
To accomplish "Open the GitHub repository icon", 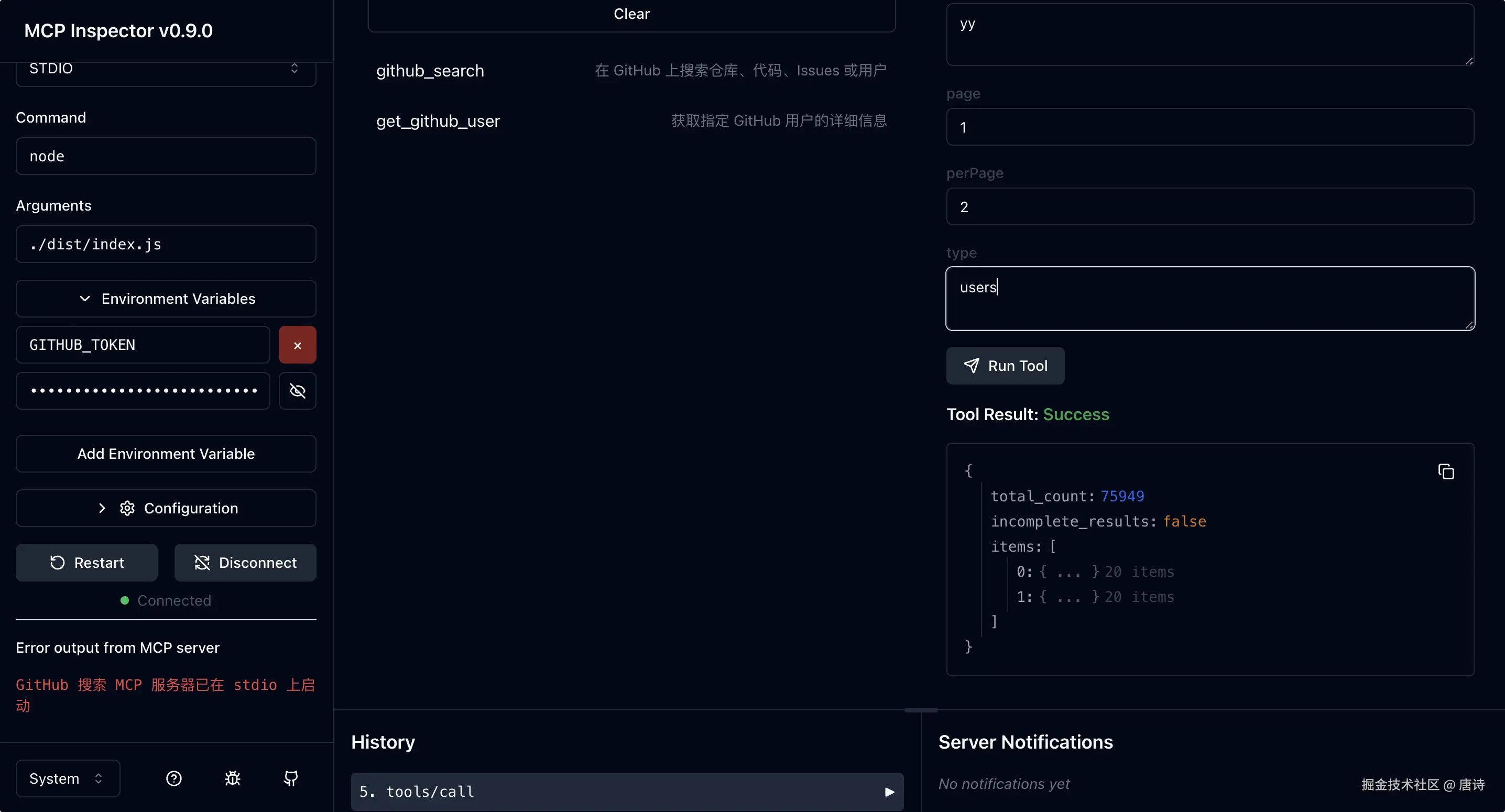I will point(291,778).
